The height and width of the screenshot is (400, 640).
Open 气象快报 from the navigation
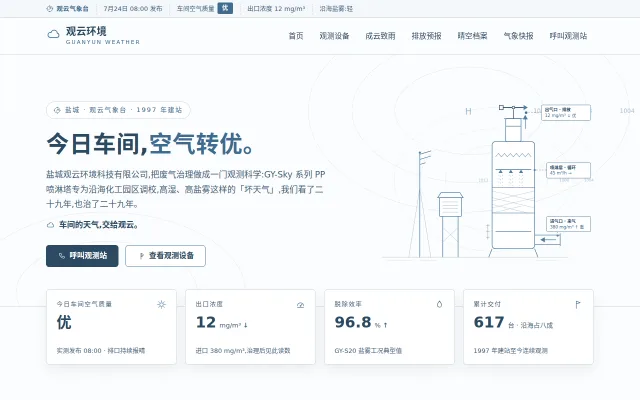click(519, 36)
